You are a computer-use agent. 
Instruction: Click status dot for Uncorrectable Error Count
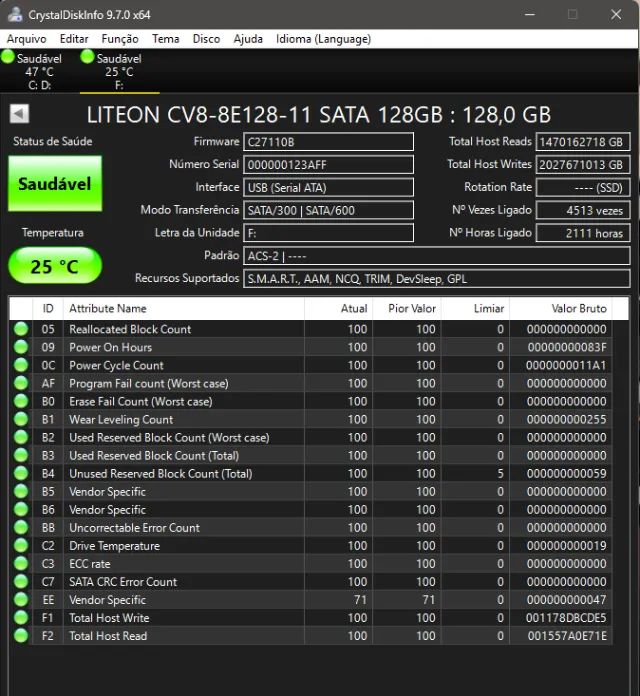(x=21, y=527)
